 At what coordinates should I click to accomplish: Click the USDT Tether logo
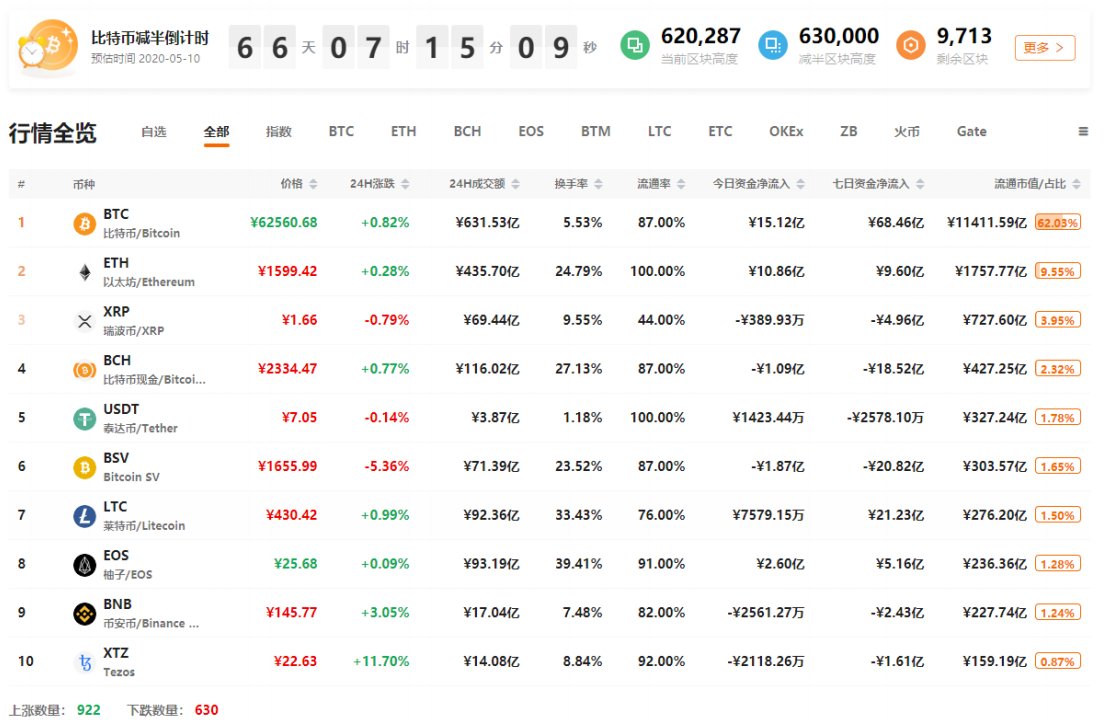tap(85, 419)
